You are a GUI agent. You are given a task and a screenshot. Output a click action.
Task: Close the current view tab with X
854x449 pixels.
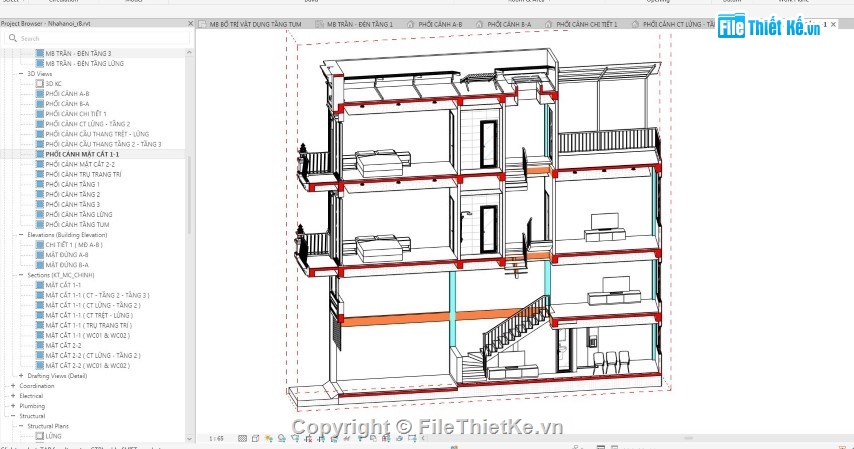pyautogui.click(x=833, y=24)
